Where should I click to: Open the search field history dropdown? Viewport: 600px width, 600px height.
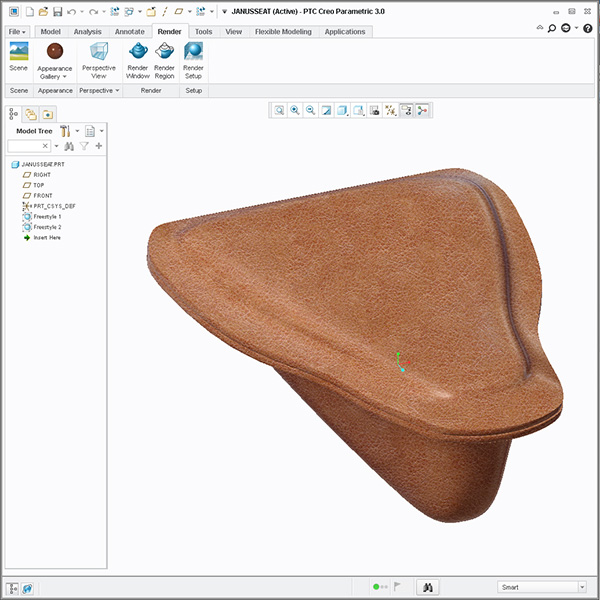(x=57, y=146)
